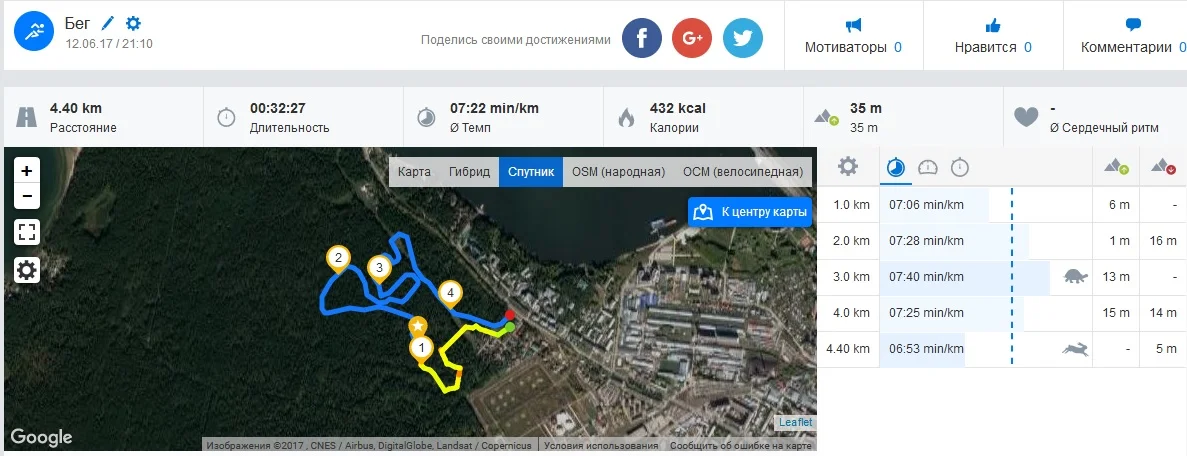The width and height of the screenshot is (1187, 456).
Task: Zoom out the map
Action: point(26,196)
